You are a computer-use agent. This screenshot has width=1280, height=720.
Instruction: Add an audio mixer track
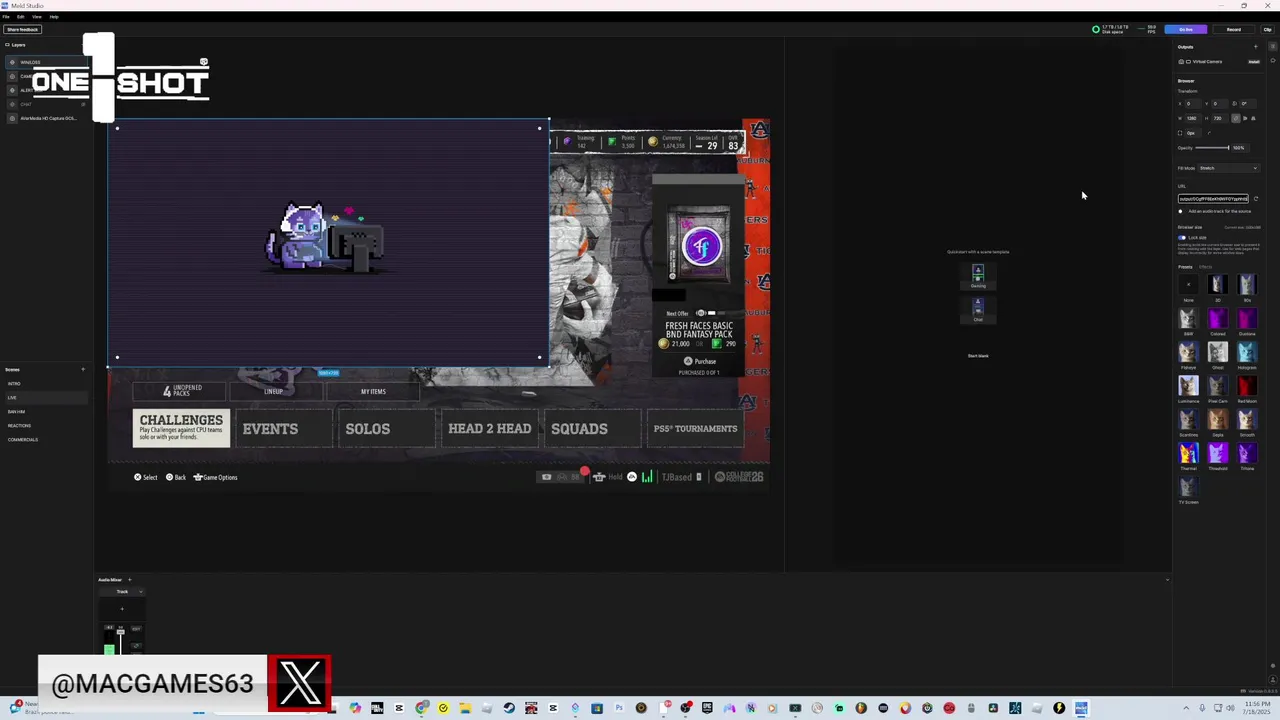tap(129, 579)
